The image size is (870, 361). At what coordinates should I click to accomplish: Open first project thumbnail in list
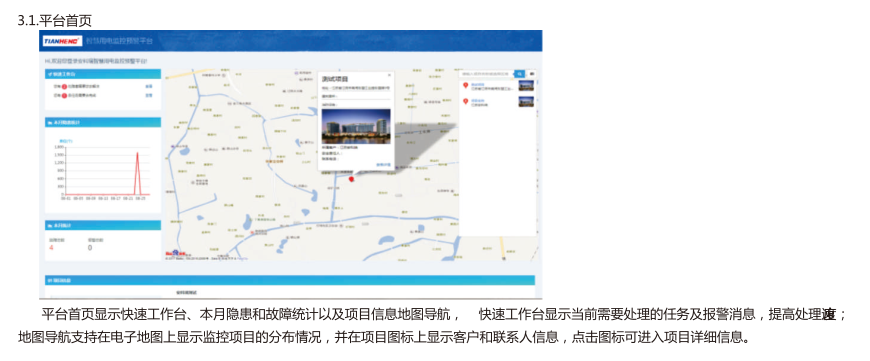pyautogui.click(x=526, y=86)
